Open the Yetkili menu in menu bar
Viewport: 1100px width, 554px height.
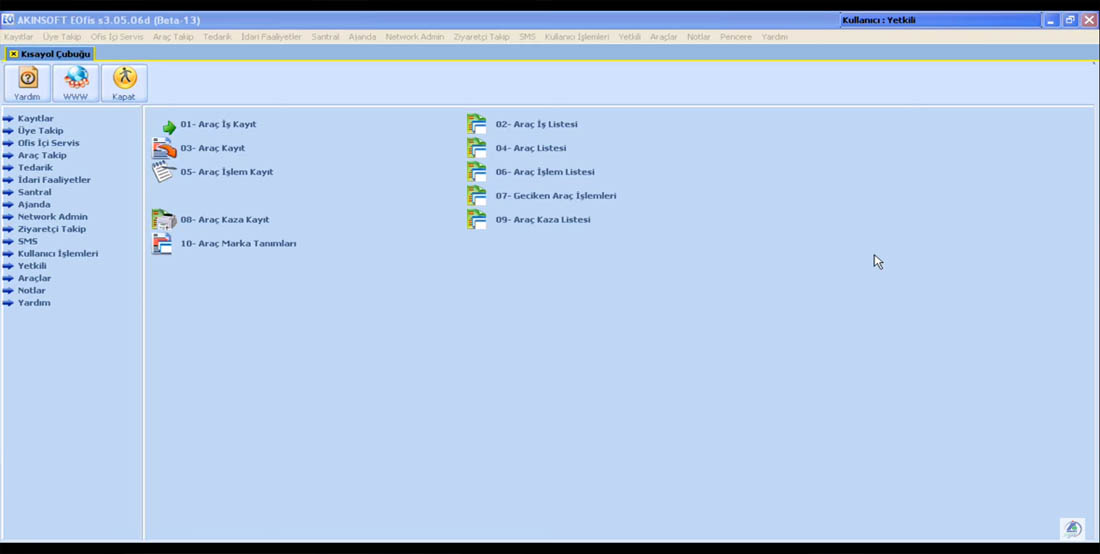(629, 37)
